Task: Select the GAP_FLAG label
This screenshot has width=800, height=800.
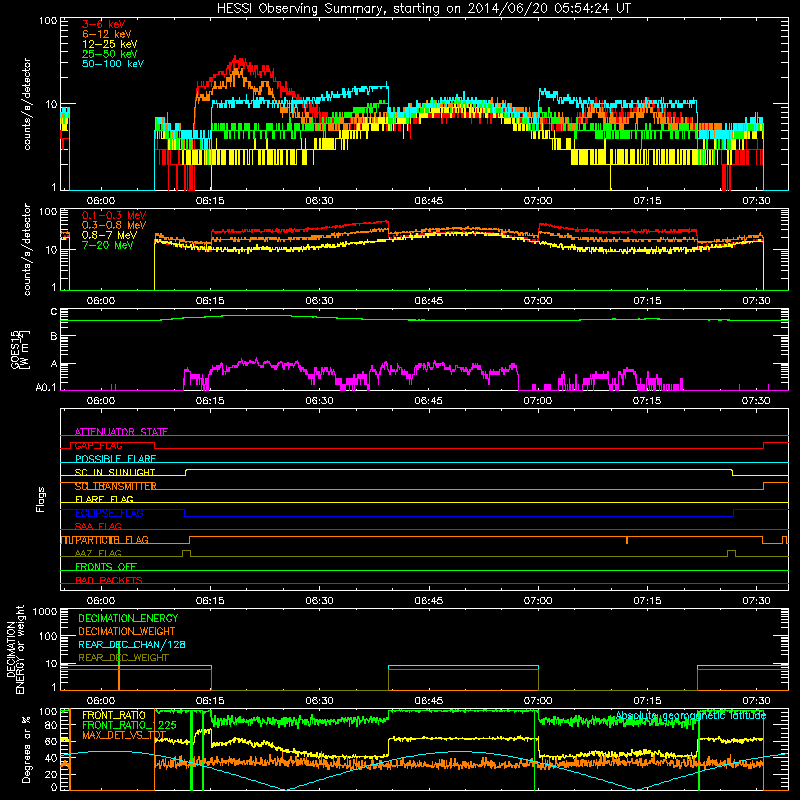Action: click(x=98, y=445)
